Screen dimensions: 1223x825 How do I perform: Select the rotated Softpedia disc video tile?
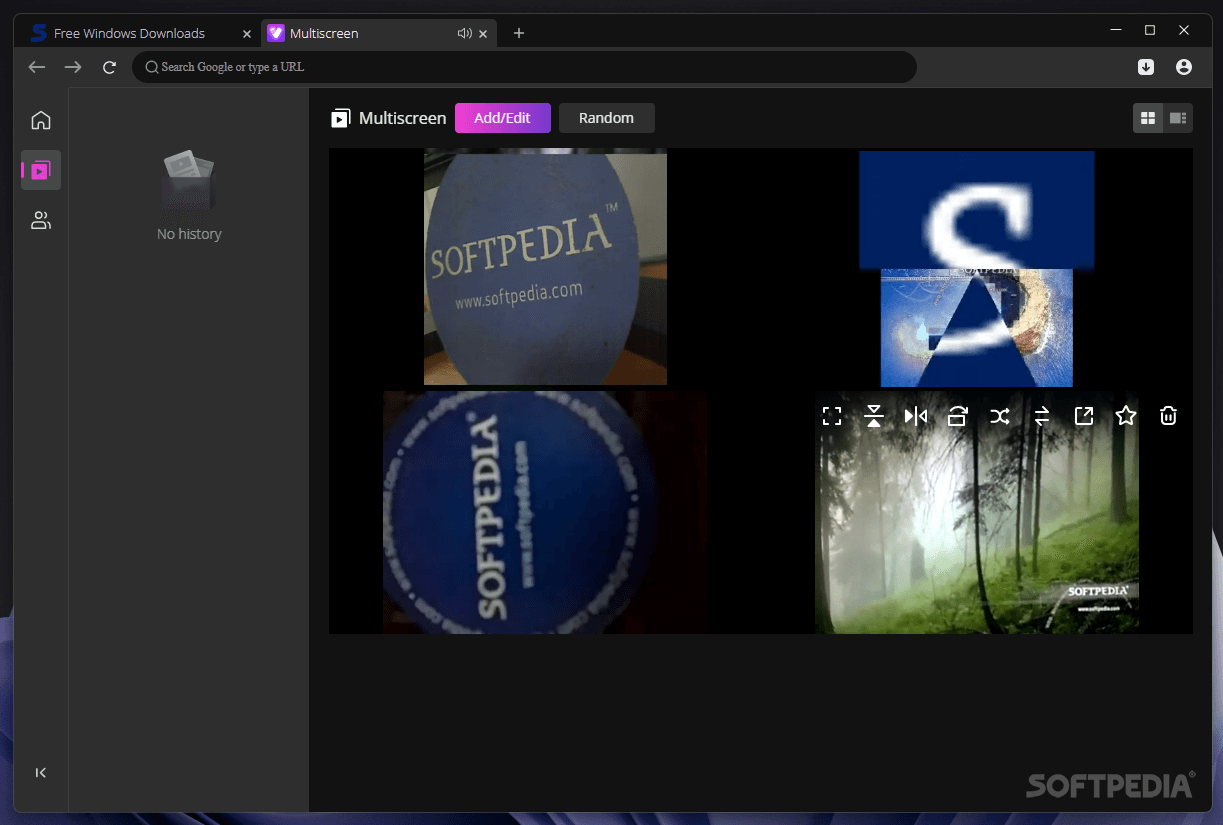point(545,512)
